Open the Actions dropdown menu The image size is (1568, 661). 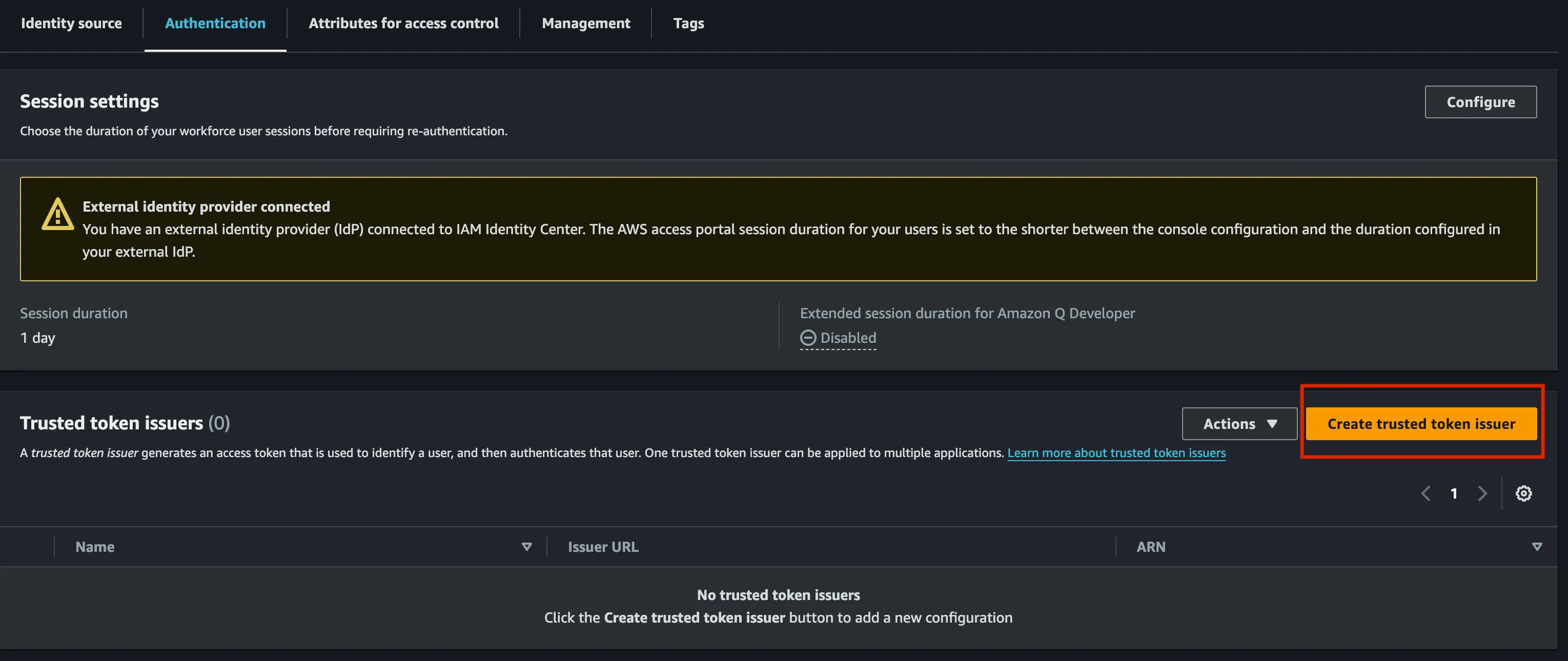click(1239, 424)
